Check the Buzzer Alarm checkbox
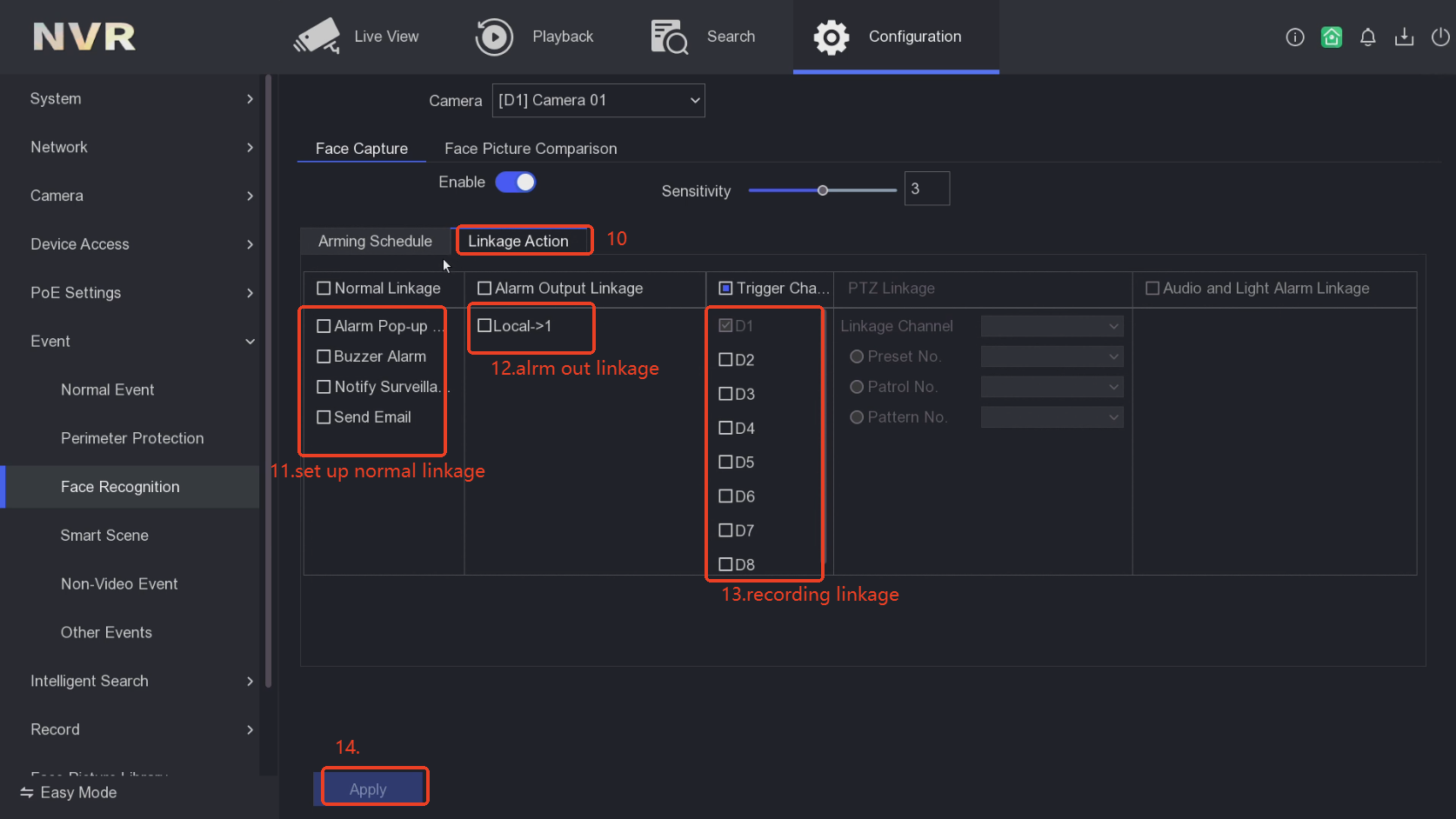Image resolution: width=1456 pixels, height=819 pixels. [x=324, y=356]
